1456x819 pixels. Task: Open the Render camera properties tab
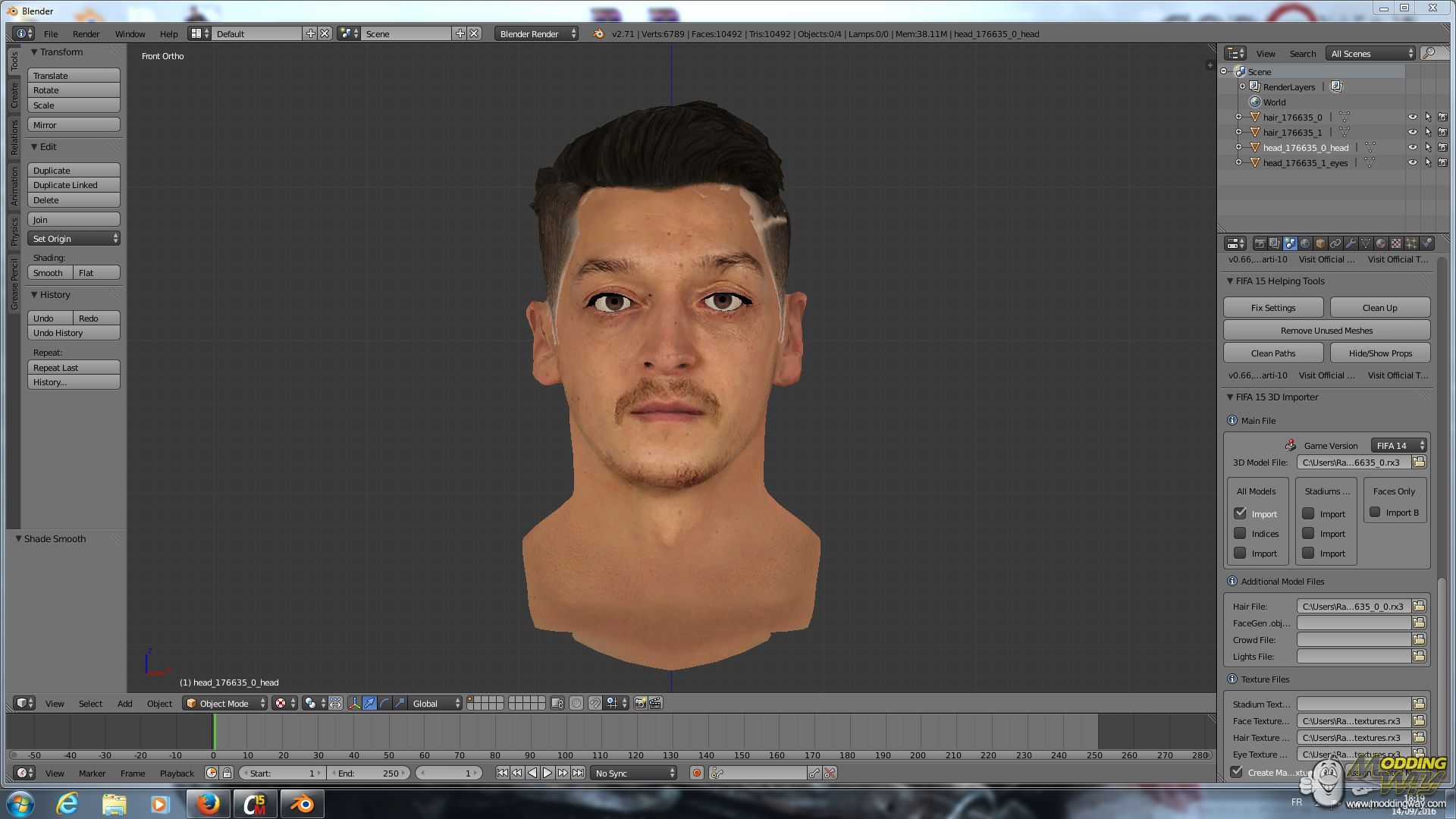click(1260, 243)
